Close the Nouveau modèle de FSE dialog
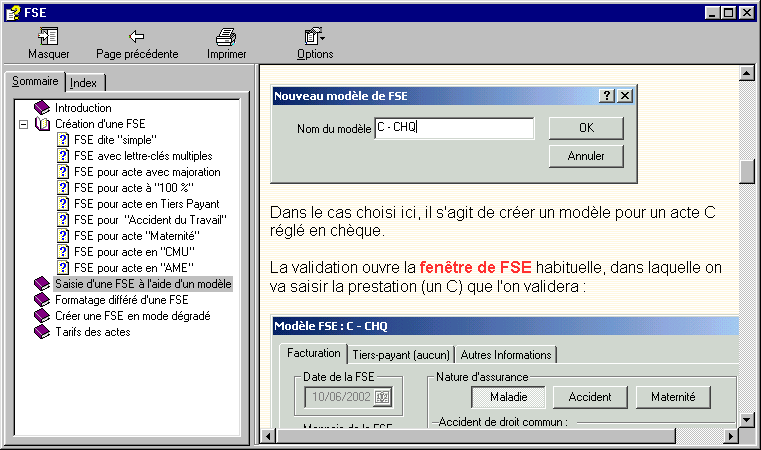 tap(625, 96)
